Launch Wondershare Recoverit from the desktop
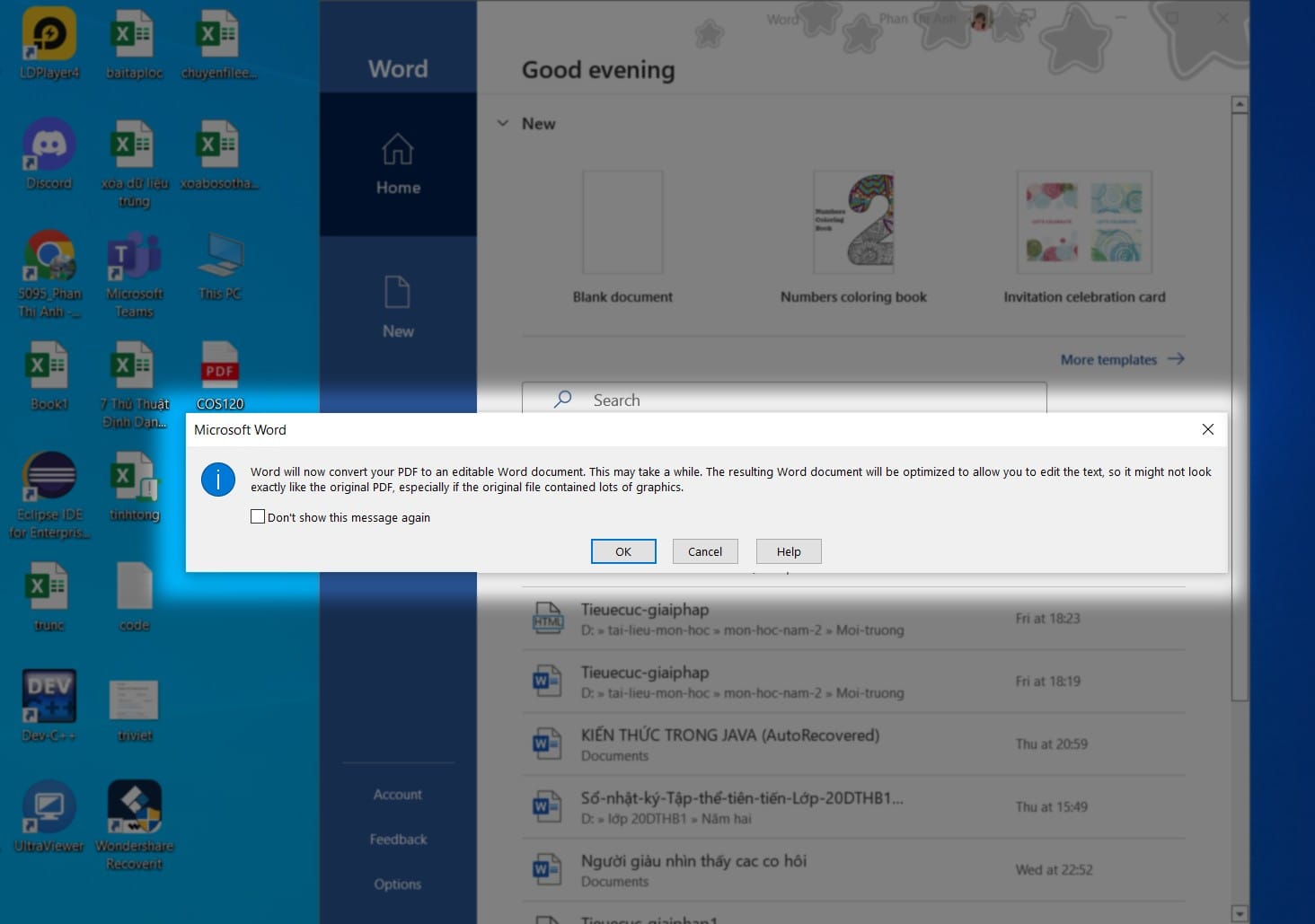Image resolution: width=1315 pixels, height=924 pixels. (134, 826)
